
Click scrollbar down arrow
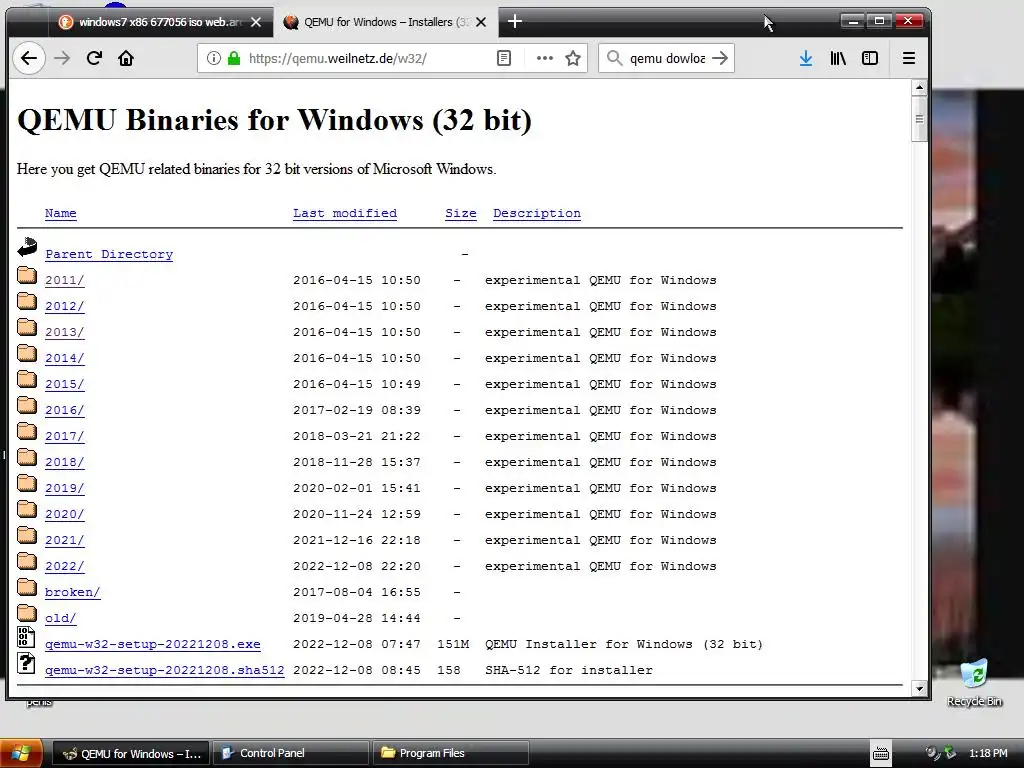point(919,688)
